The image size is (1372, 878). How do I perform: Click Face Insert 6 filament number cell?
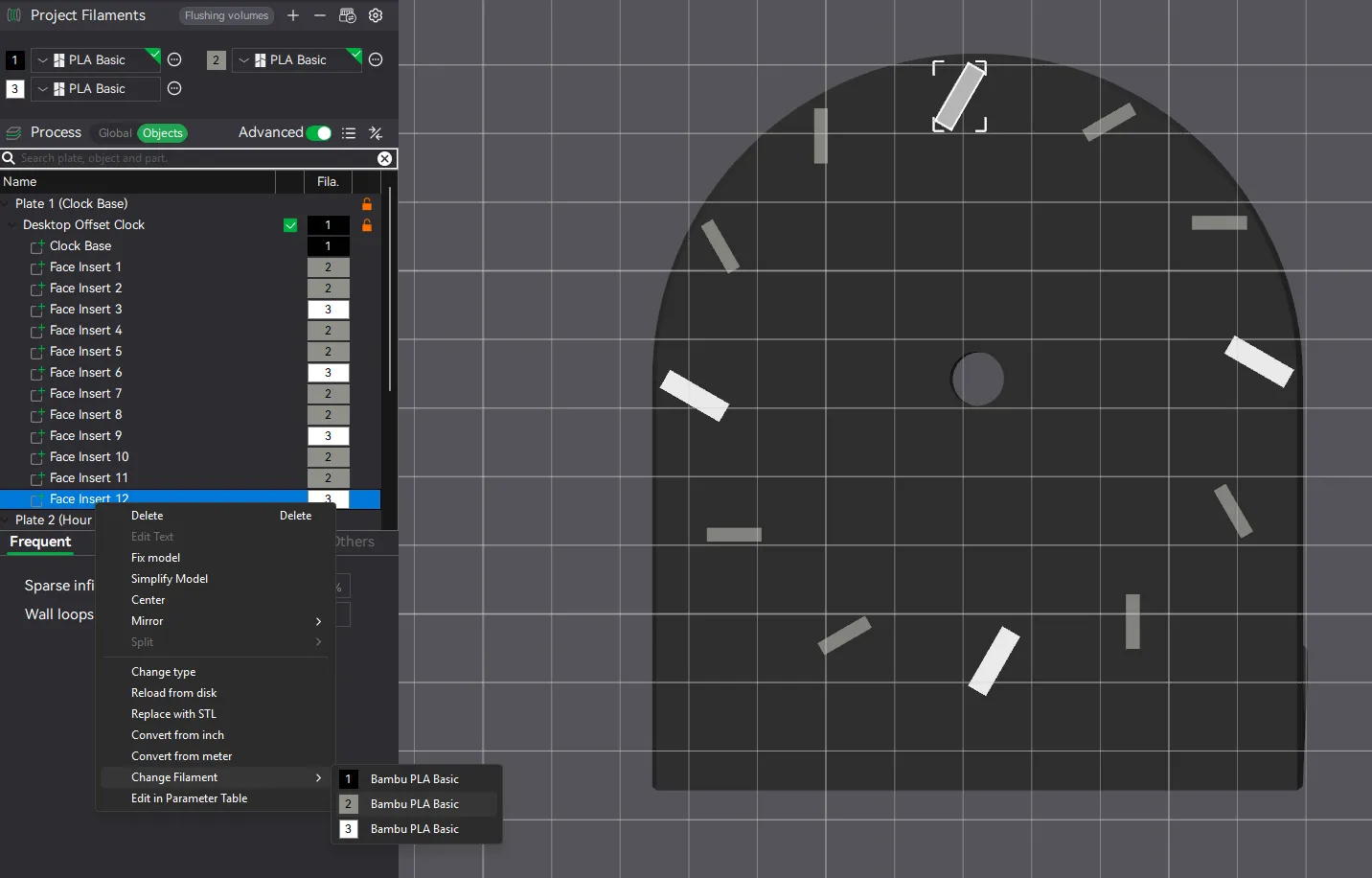328,373
